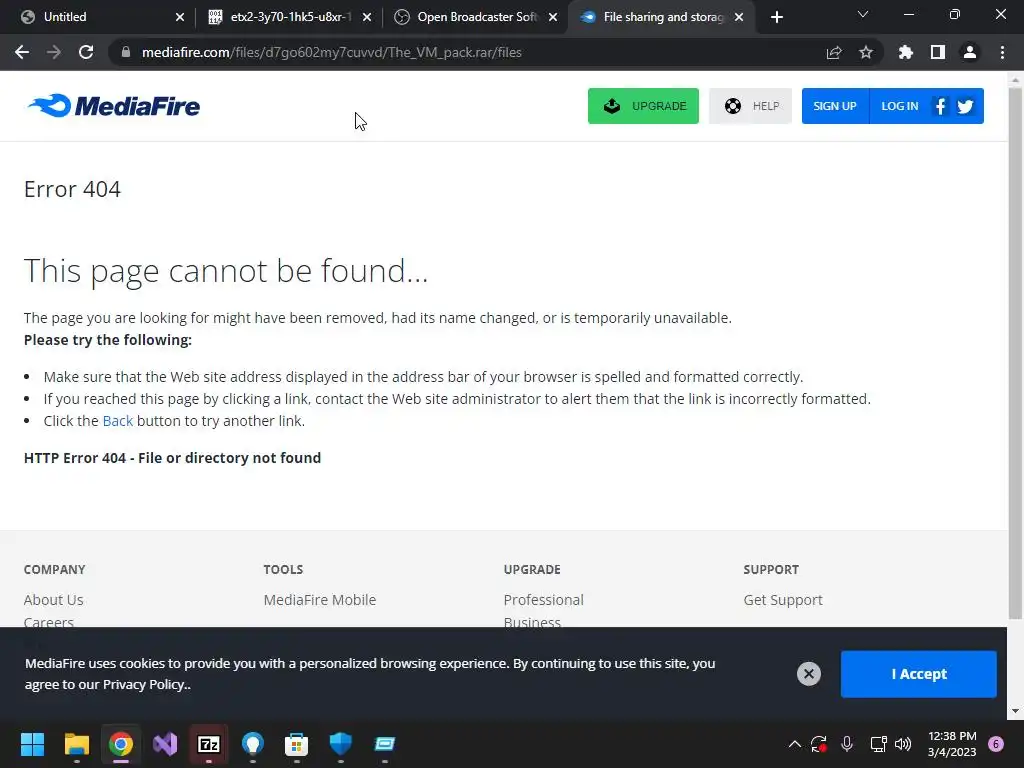The image size is (1024, 768).
Task: Open network display tray icon
Action: 878,744
